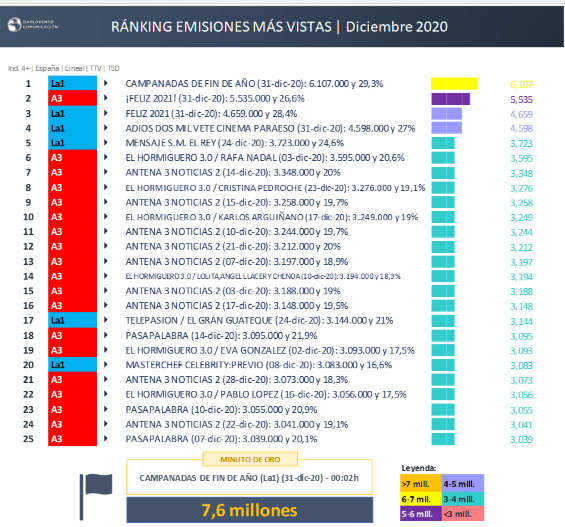
Task: Click the '4-5 mill.' lavender legend swatch
Action: (463, 484)
